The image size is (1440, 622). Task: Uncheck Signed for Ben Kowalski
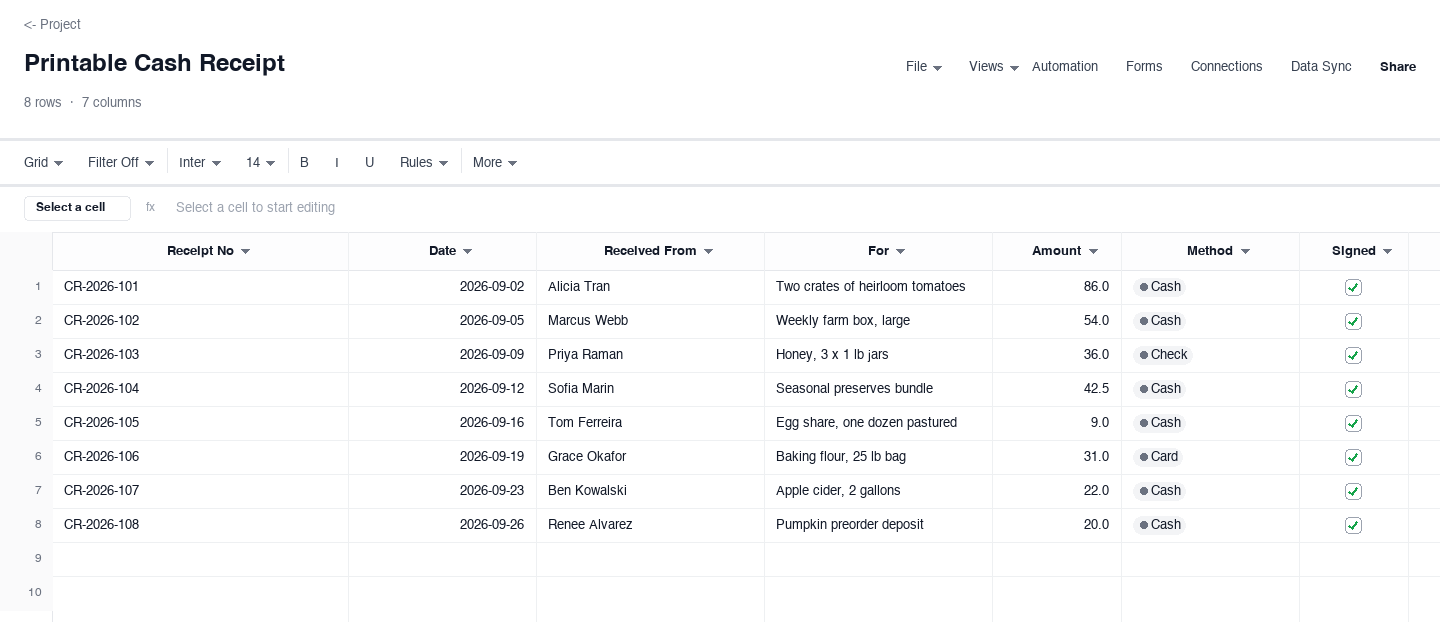point(1353,491)
